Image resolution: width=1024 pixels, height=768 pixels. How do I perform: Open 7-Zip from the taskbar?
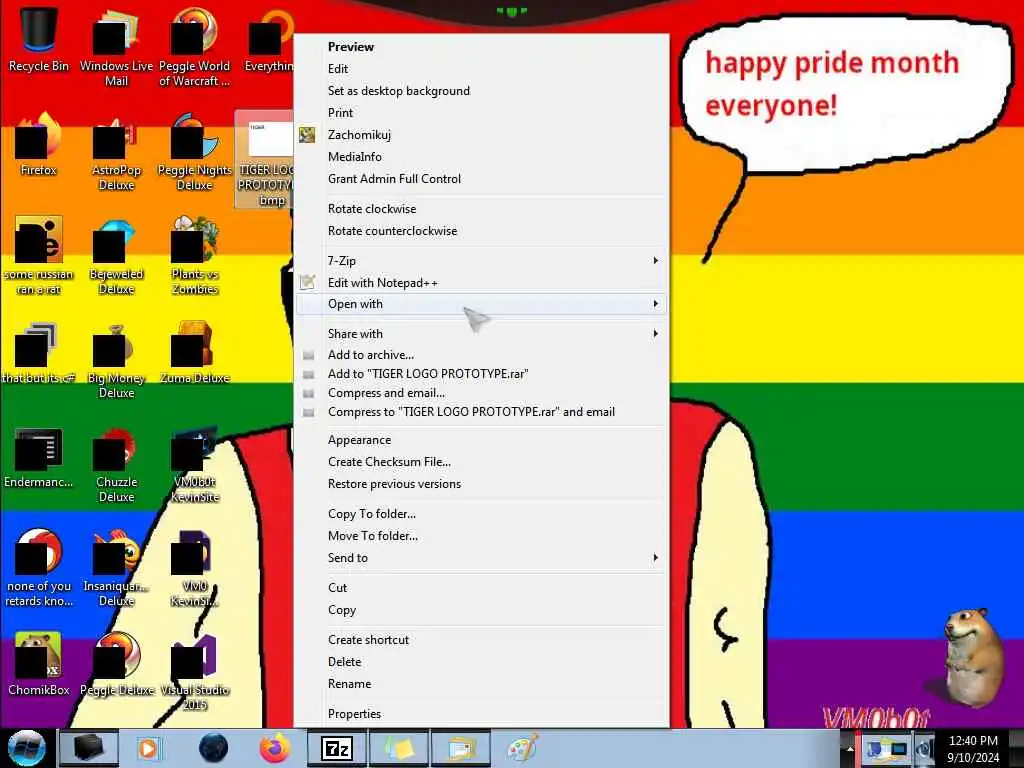337,748
